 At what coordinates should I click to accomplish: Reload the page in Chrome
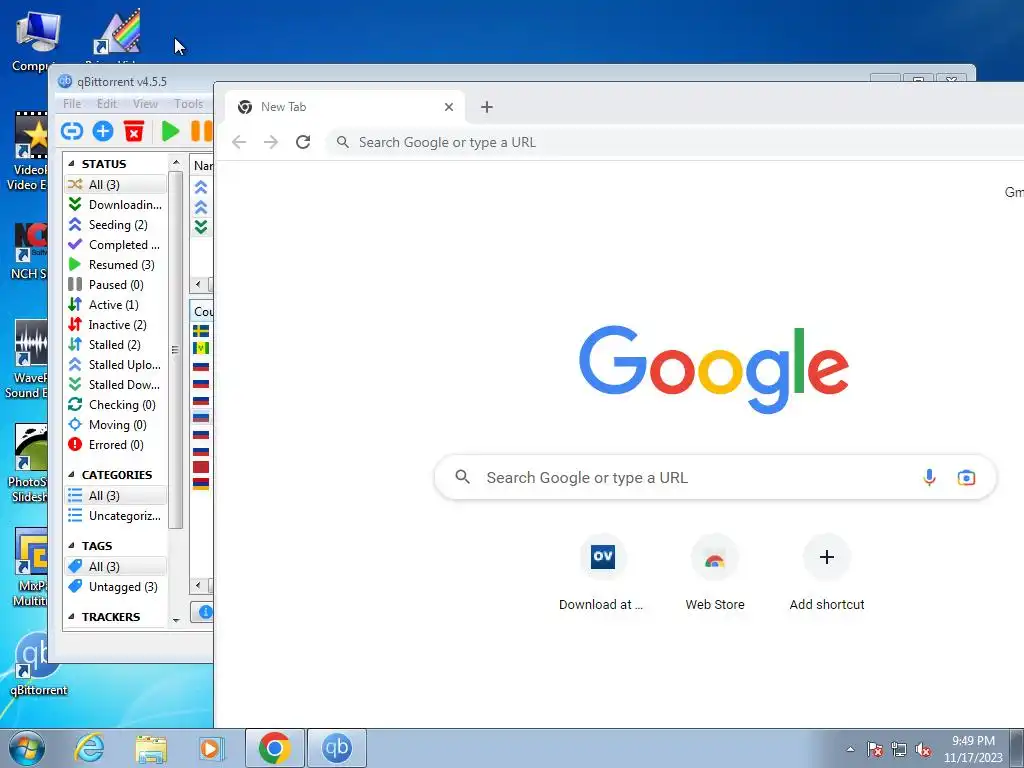pos(303,142)
